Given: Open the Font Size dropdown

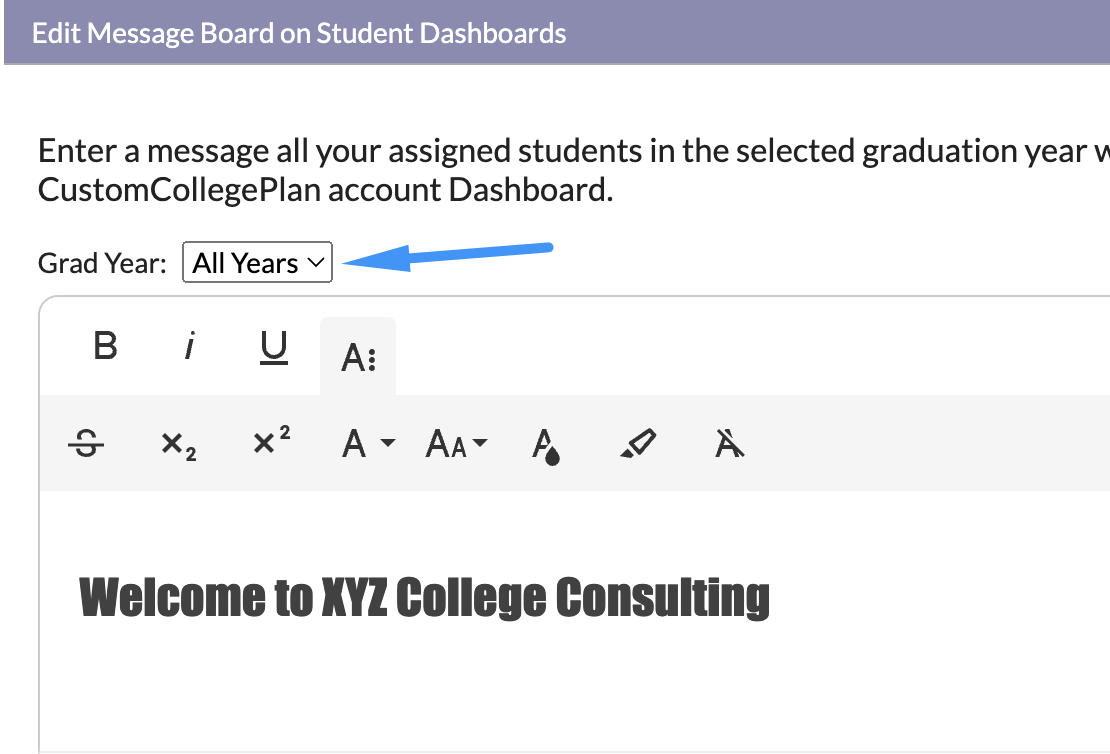Looking at the screenshot, I should click(456, 444).
